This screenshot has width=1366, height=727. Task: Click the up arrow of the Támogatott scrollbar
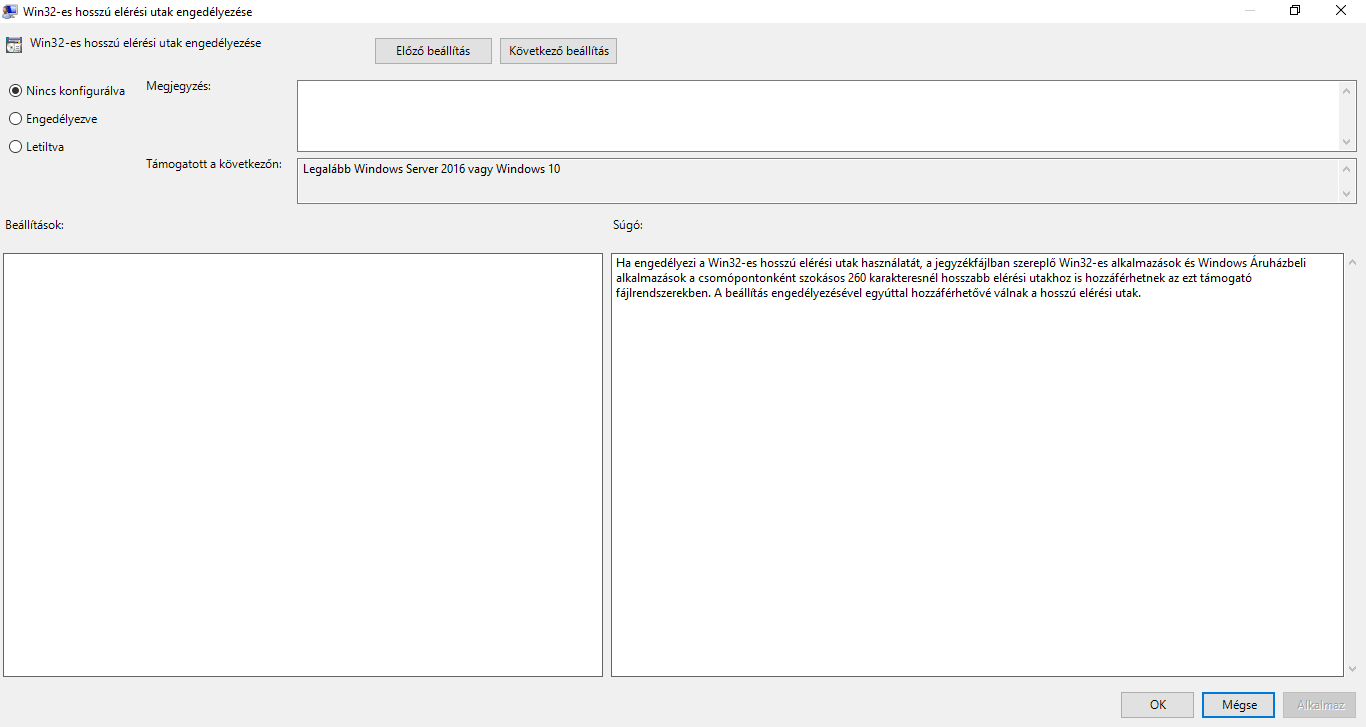(x=1346, y=168)
